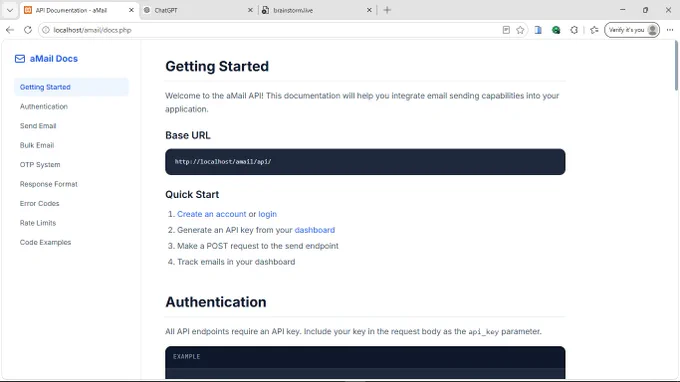Click the green extension icon
Screen dimensions: 680x382
(556, 30)
